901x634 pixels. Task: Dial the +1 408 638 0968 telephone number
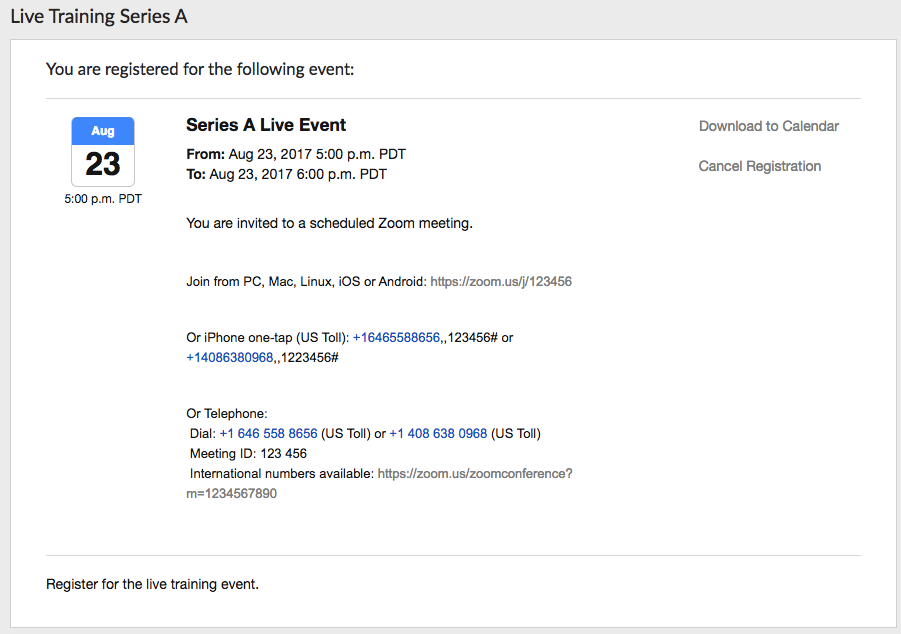438,434
